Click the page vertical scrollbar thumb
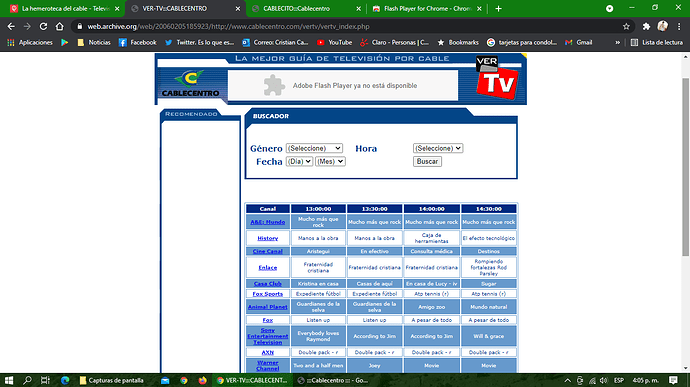The image size is (690, 387). tap(685, 166)
